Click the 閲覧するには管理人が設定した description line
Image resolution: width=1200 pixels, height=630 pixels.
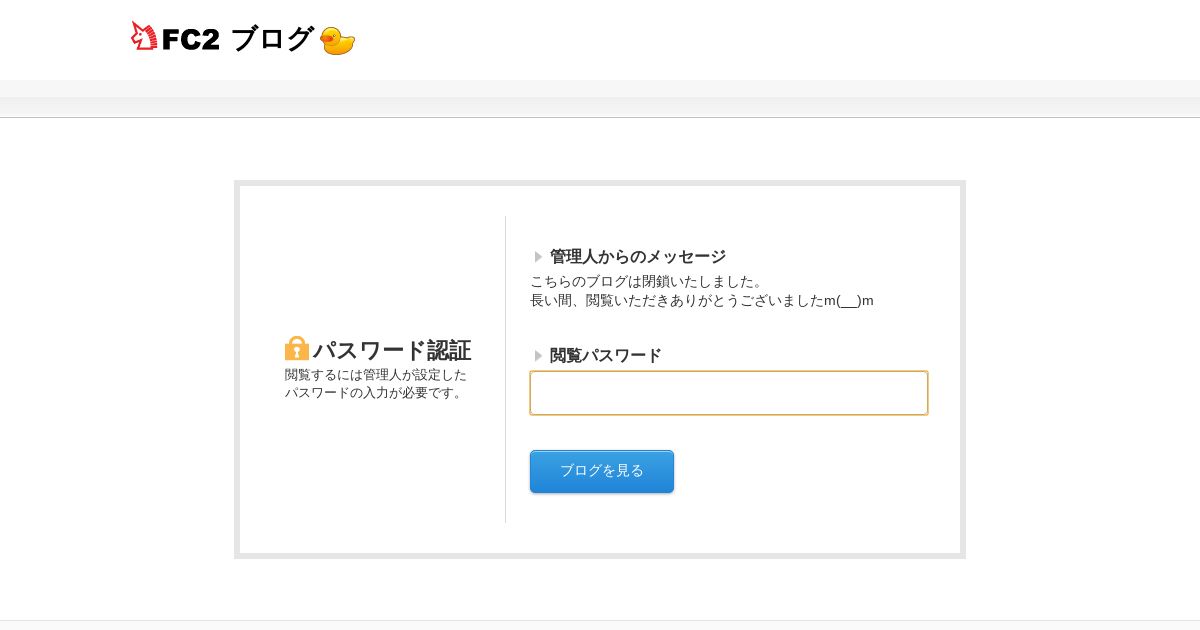(376, 375)
